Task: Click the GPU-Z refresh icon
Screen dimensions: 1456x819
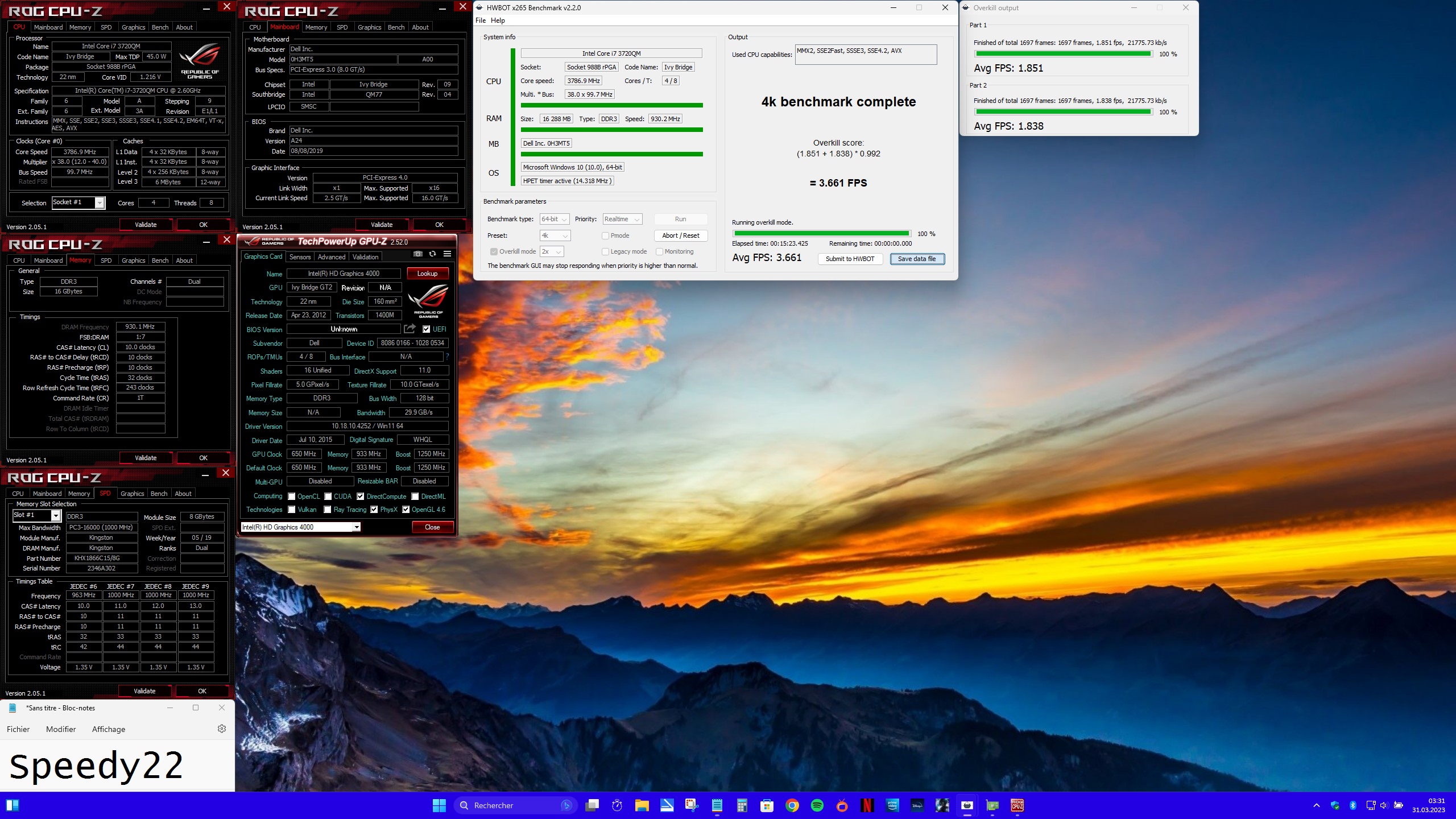Action: click(x=433, y=254)
